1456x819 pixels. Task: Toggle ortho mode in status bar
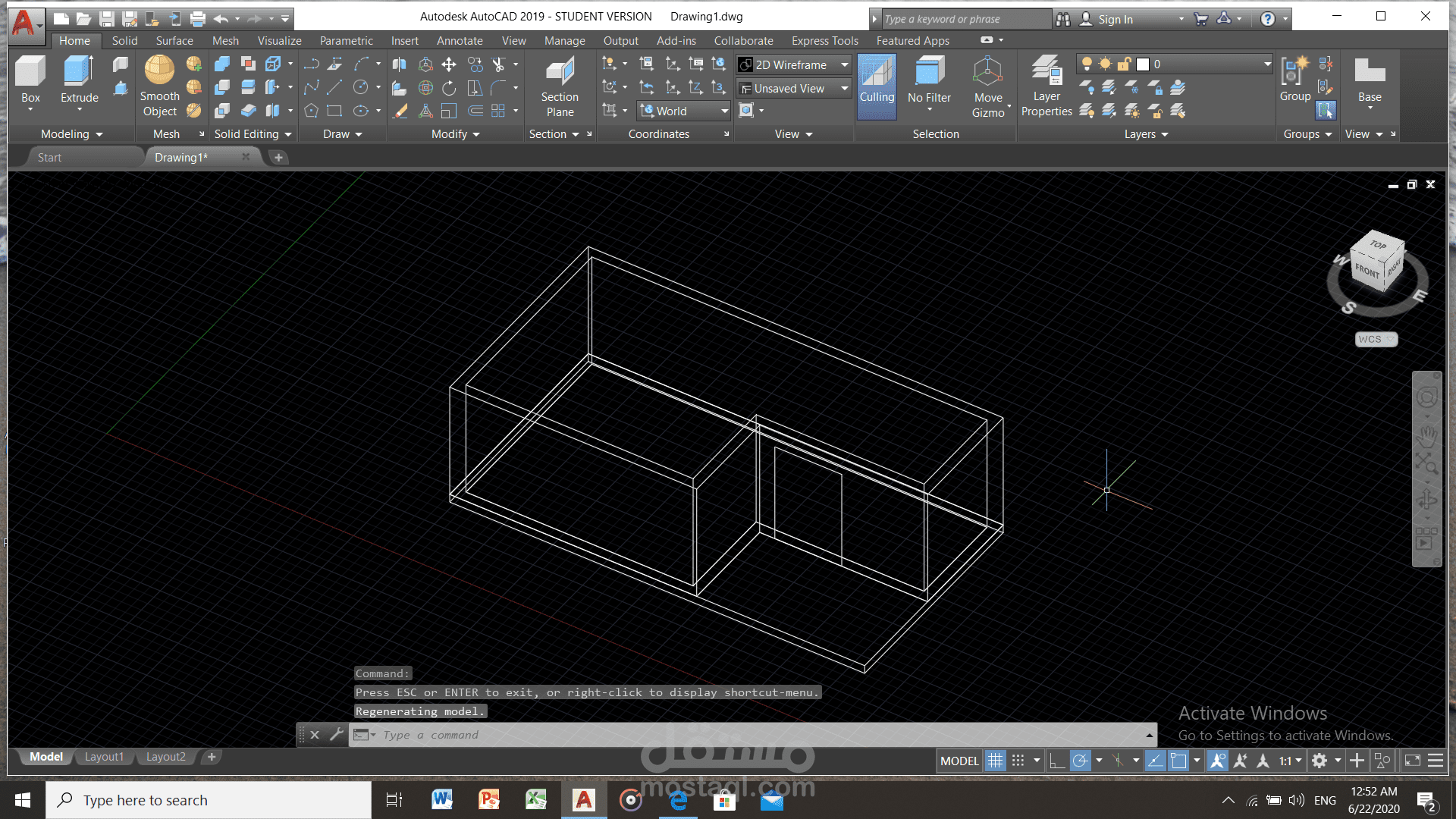tap(1056, 761)
